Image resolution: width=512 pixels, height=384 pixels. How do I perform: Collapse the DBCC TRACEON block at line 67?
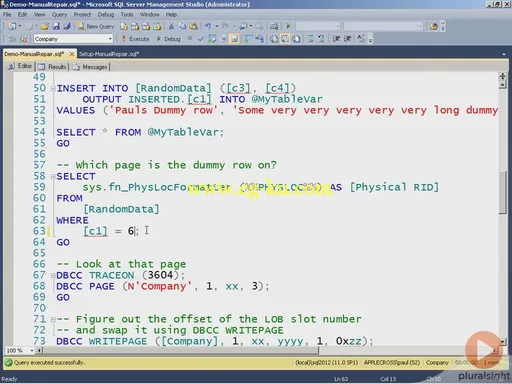(x=53, y=276)
